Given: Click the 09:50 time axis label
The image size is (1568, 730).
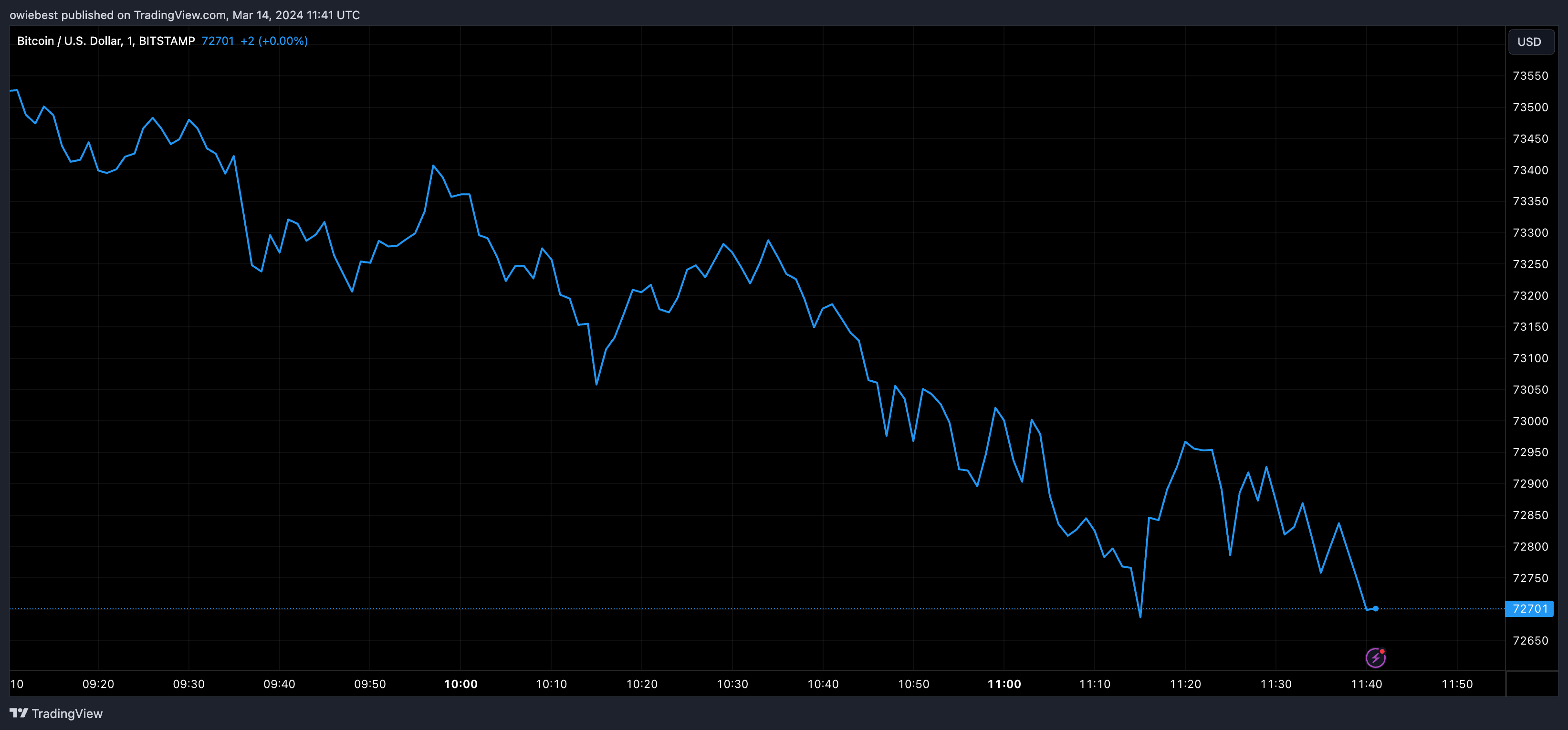Looking at the screenshot, I should click(370, 684).
